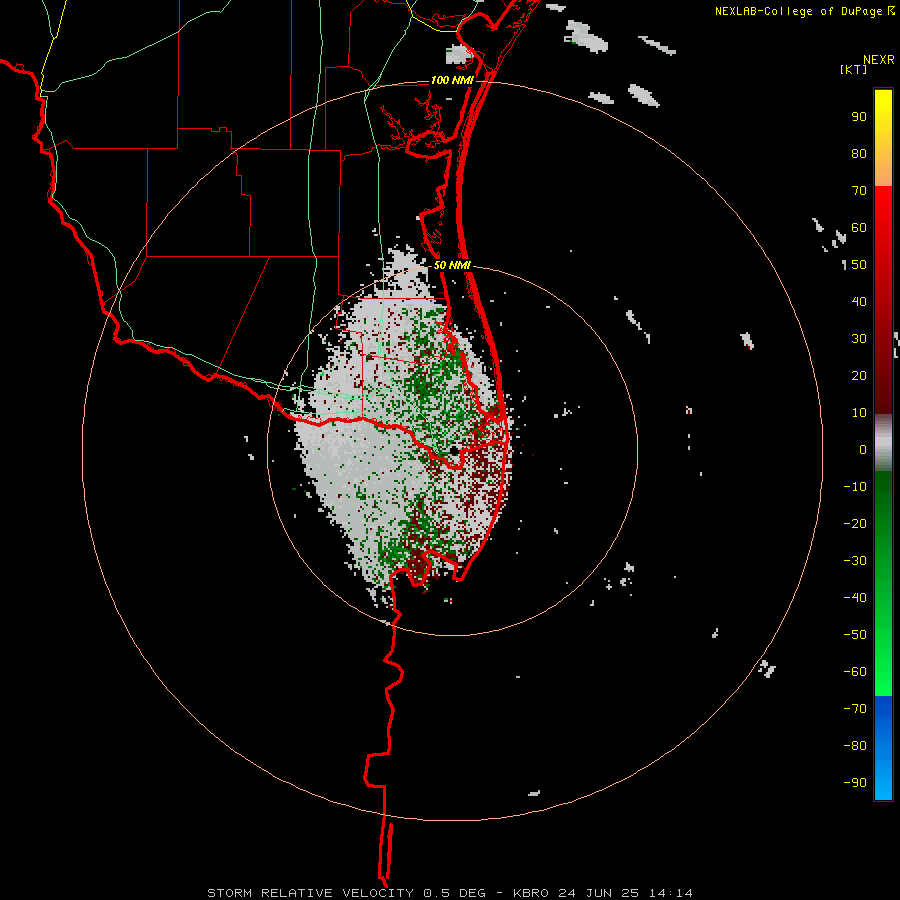Screen dimensions: 900x900
Task: Click the [KT] units label
Action: (854, 69)
